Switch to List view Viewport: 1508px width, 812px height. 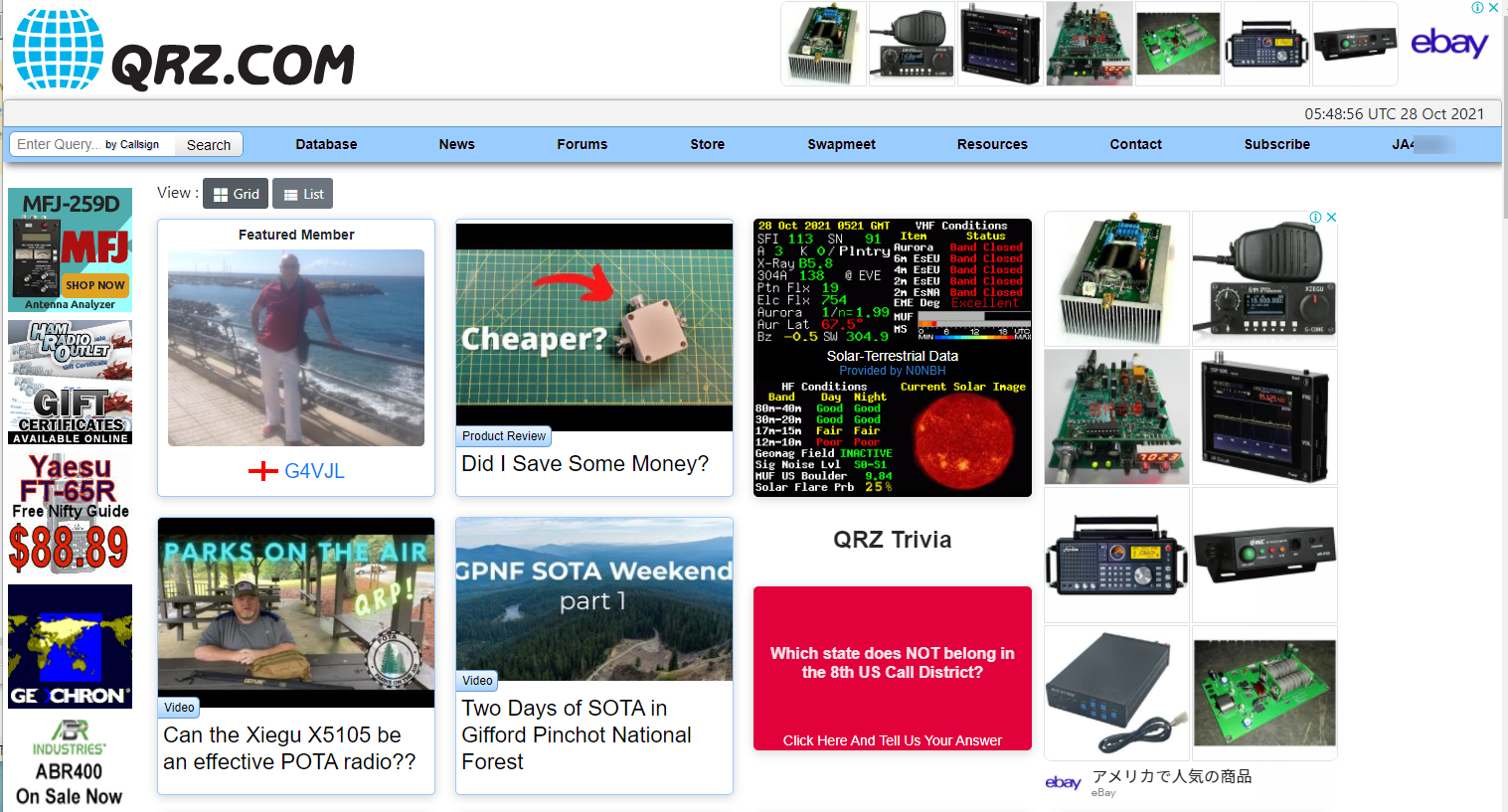tap(303, 194)
